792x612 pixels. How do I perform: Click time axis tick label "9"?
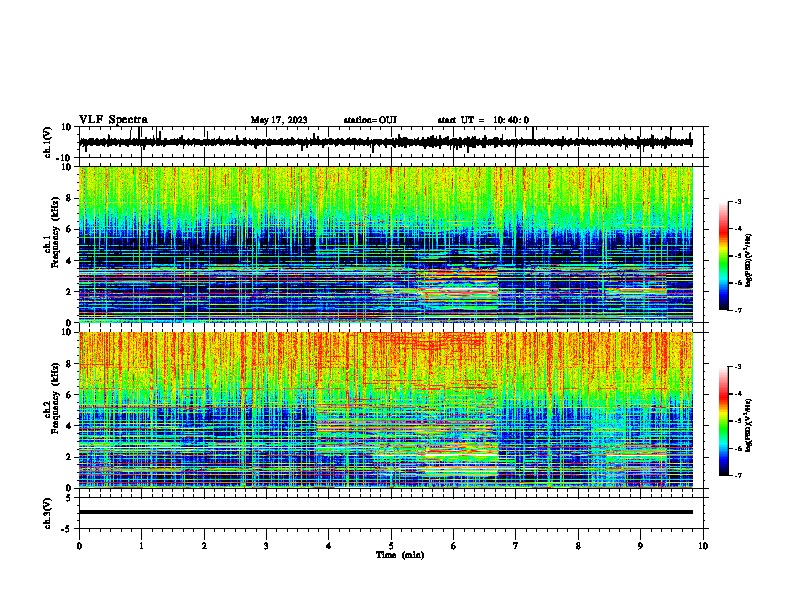point(640,546)
